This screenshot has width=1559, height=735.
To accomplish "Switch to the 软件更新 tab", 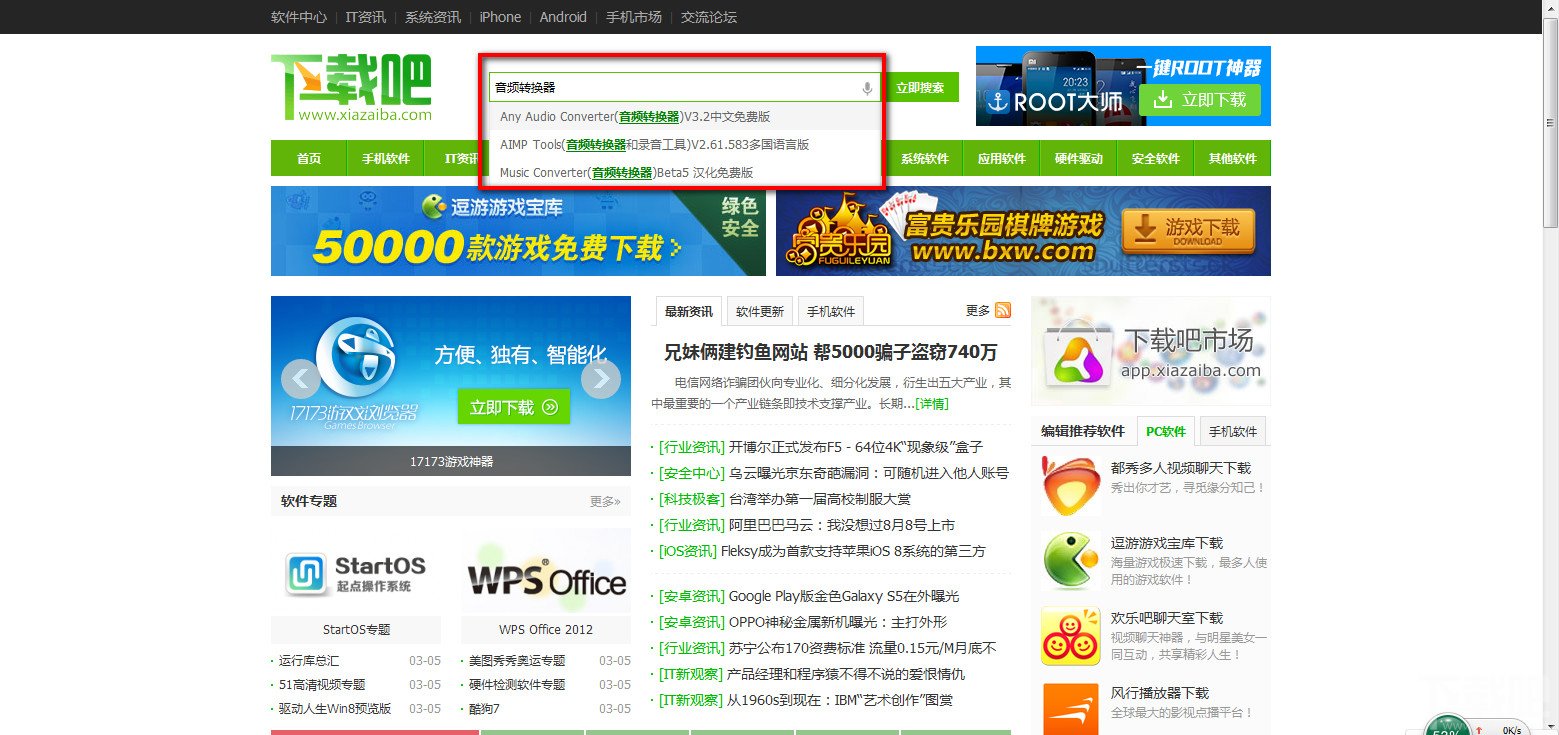I will click(x=758, y=310).
